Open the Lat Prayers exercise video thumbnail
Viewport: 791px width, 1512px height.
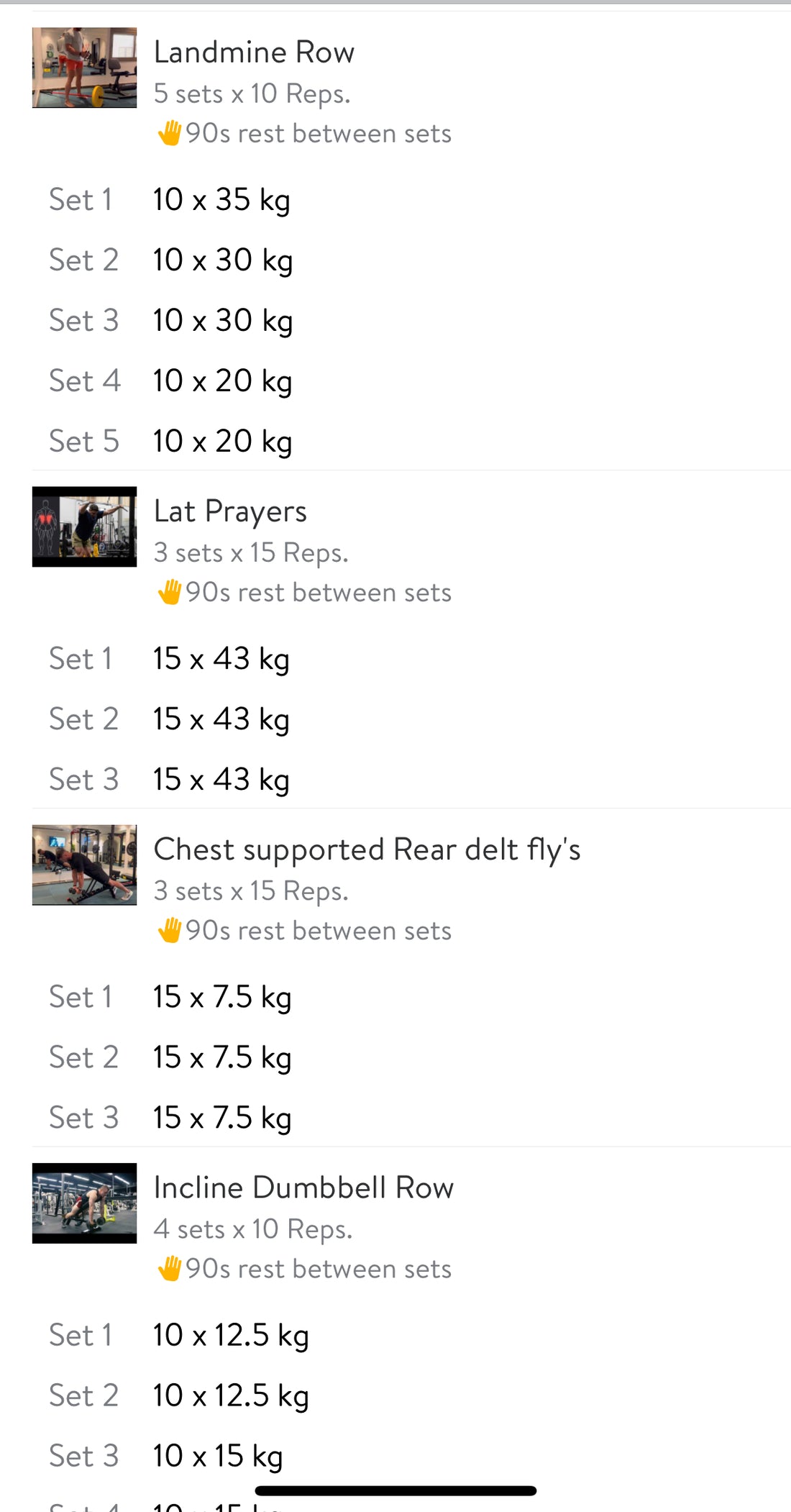tap(84, 527)
